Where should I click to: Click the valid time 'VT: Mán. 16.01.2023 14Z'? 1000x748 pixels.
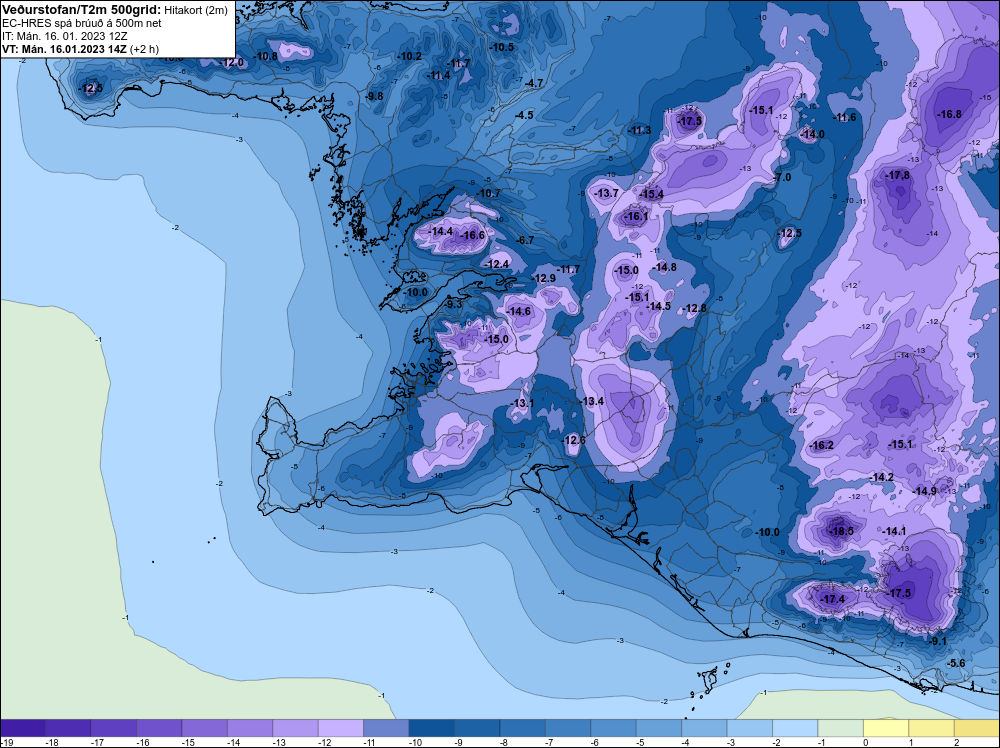pyautogui.click(x=64, y=49)
